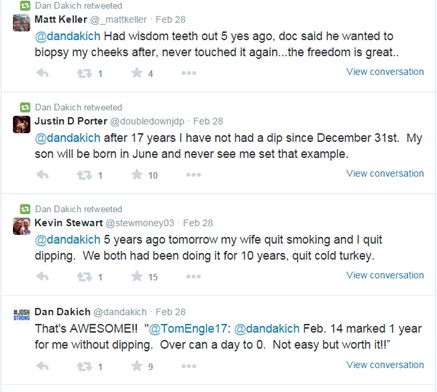
Task: Open Kevin Stewart's avatar thumbnail
Action: [22, 226]
